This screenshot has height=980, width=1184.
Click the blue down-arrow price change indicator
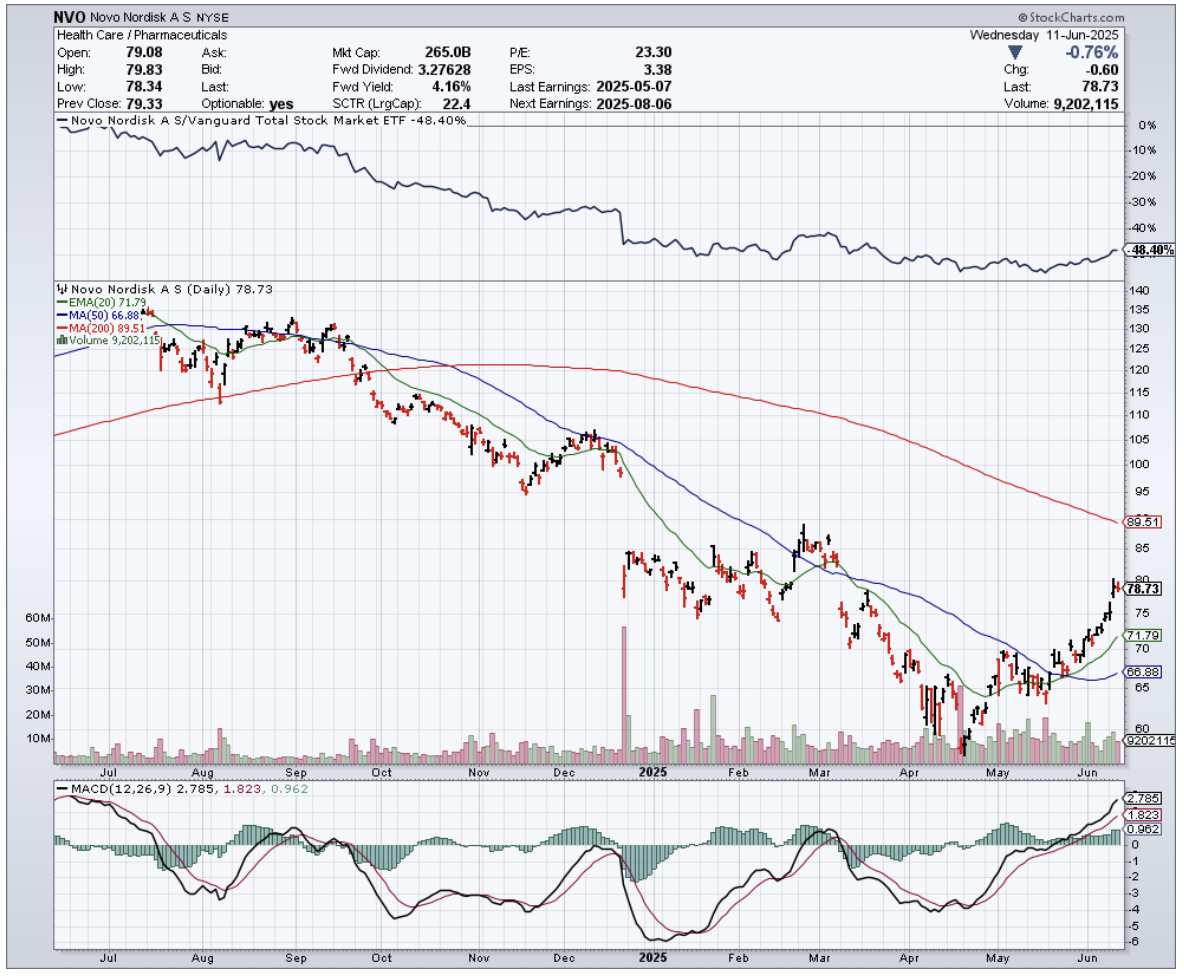coord(1016,52)
